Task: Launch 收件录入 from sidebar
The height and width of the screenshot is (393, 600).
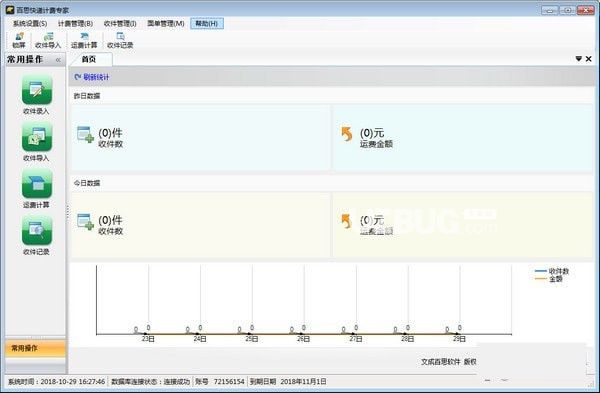Action: pyautogui.click(x=37, y=95)
